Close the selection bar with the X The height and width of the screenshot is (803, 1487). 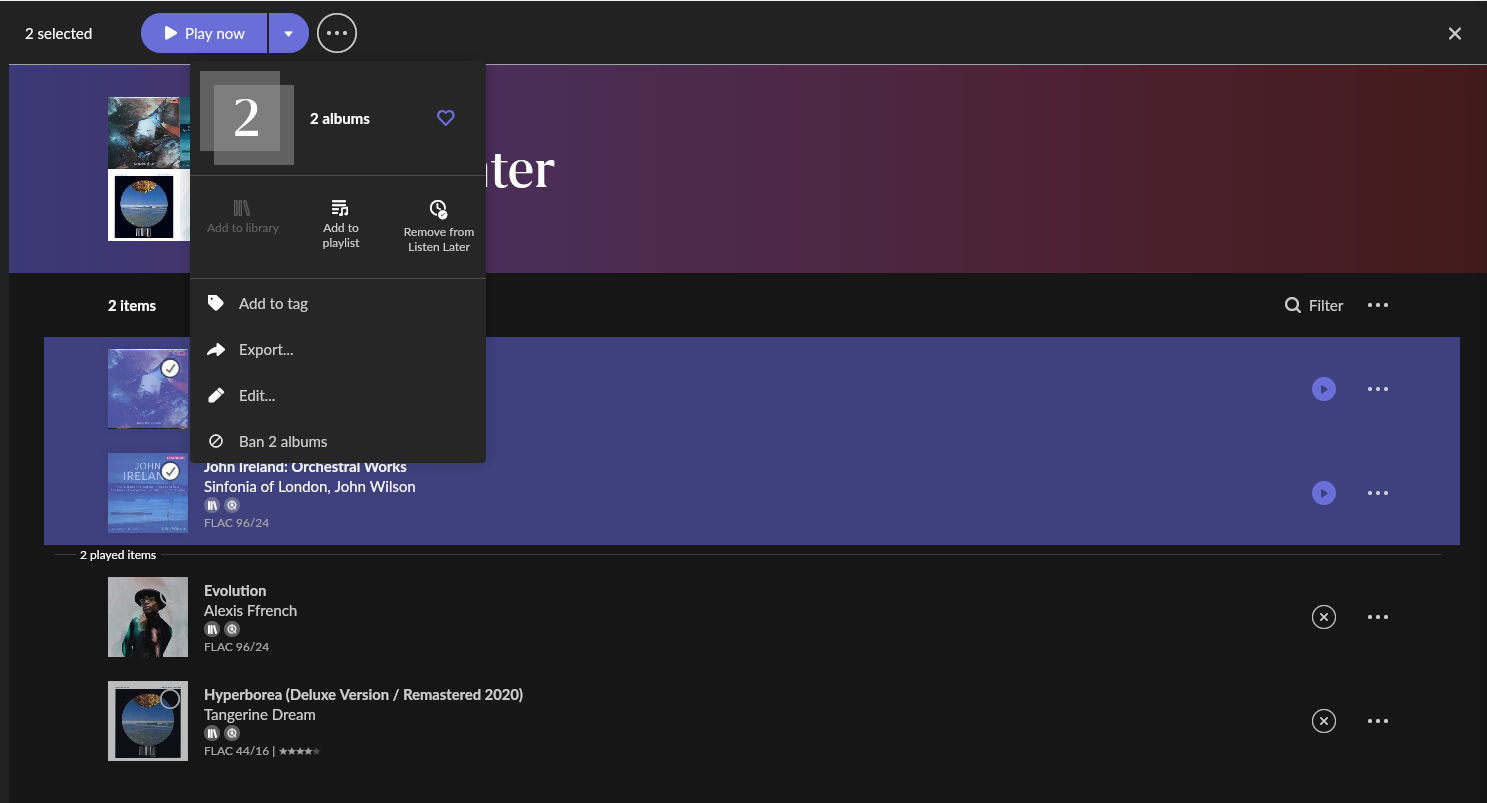point(1454,34)
